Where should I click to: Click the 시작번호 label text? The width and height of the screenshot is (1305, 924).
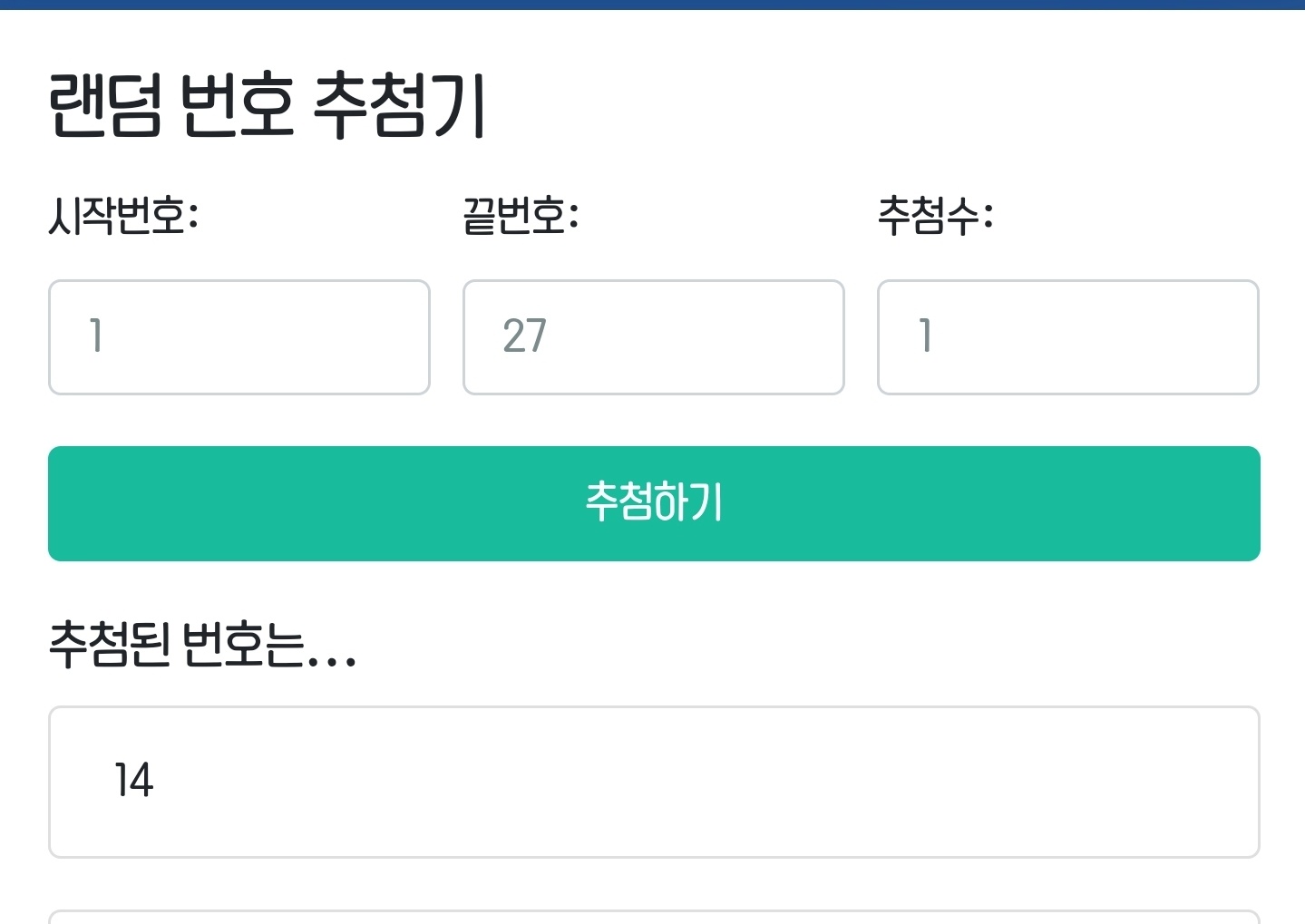(x=123, y=216)
